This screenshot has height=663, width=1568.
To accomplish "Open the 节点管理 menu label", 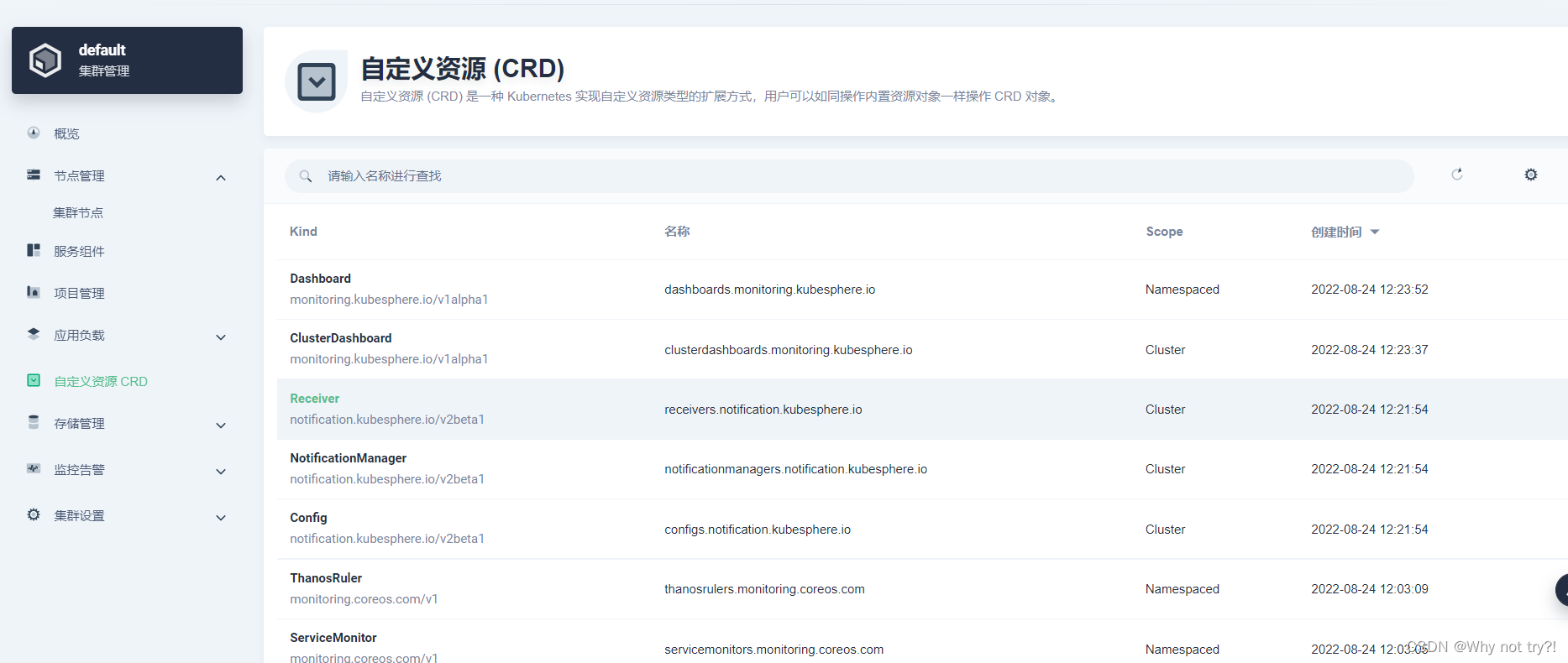I will [x=79, y=175].
